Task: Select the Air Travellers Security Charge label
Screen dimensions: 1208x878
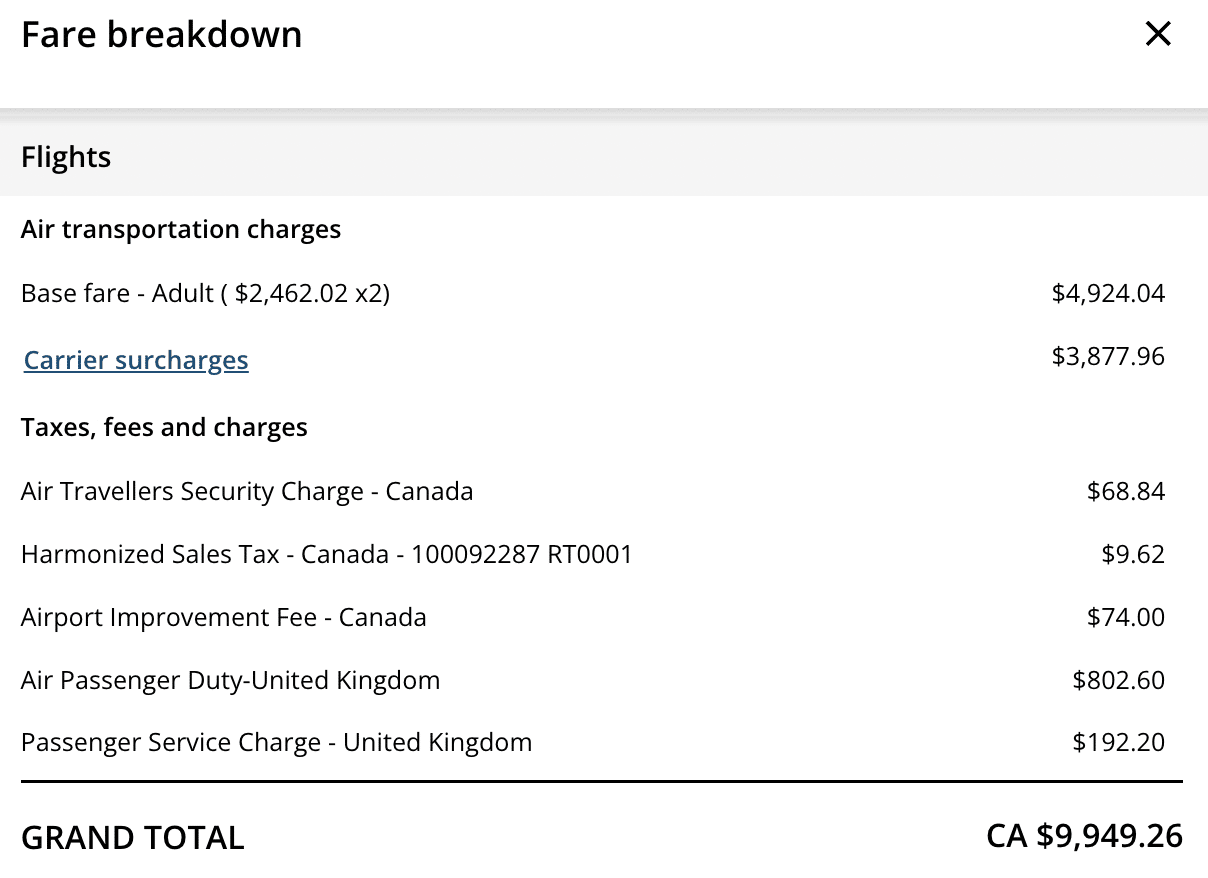Action: 247,491
